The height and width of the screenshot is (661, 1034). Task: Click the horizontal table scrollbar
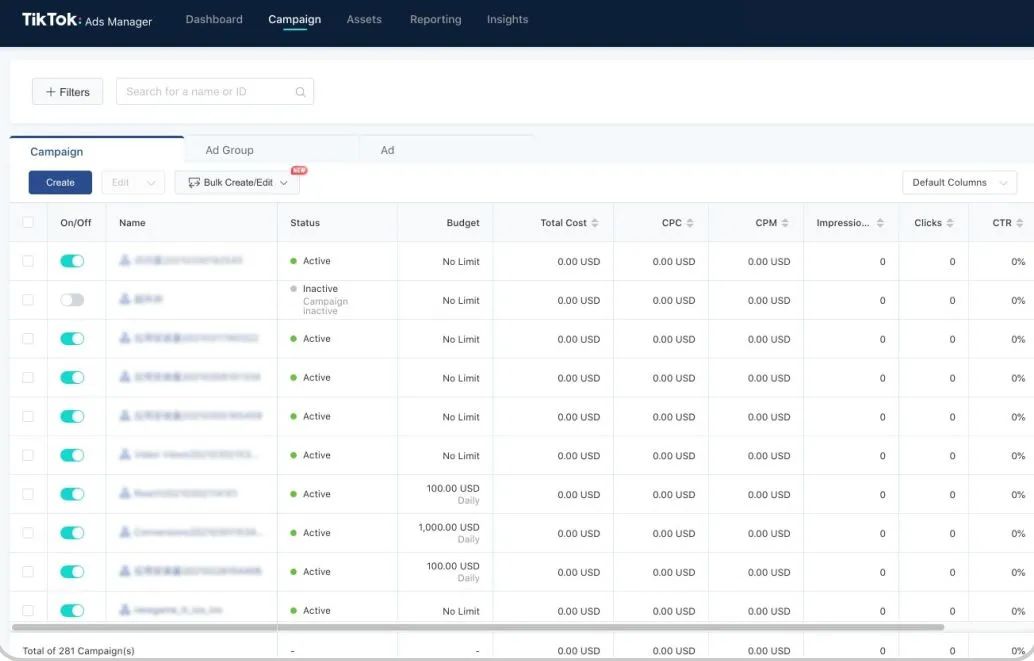[477, 628]
